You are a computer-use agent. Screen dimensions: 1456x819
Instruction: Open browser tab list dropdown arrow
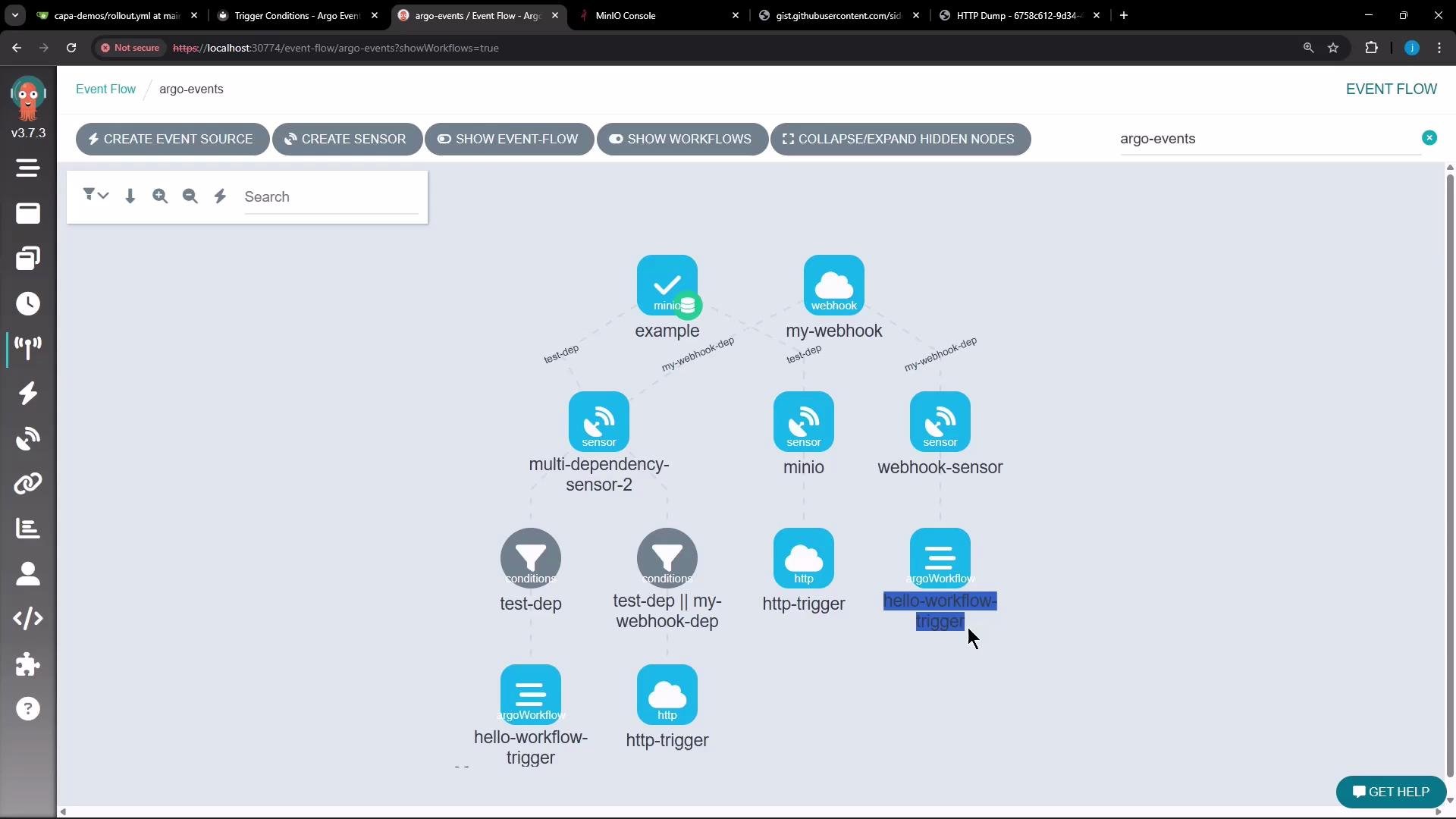click(x=15, y=15)
